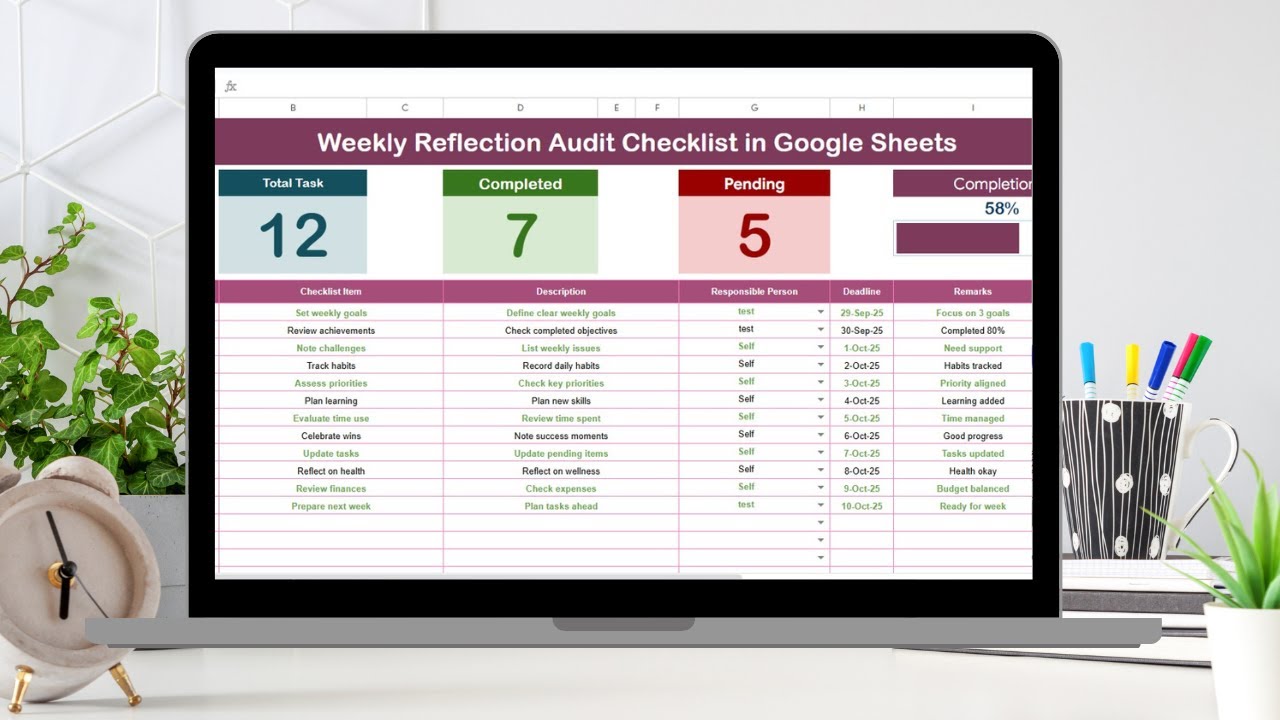Select column G header
The width and height of the screenshot is (1280, 720).
754,108
